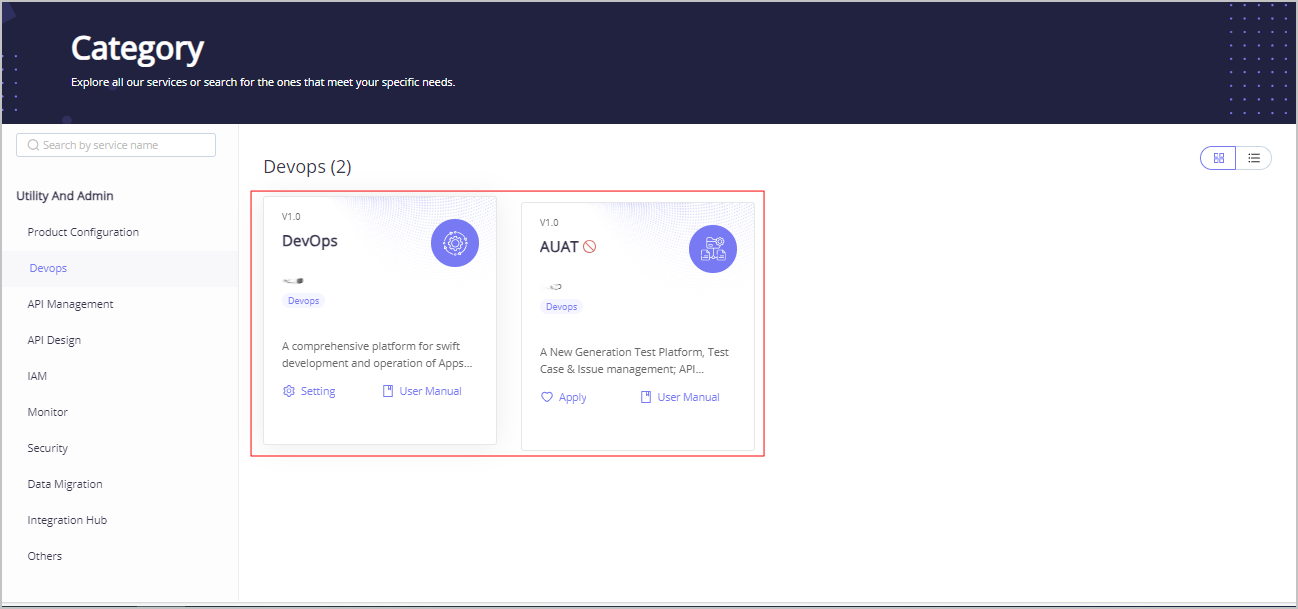This screenshot has height=609, width=1298.
Task: Click the Category page title
Action: (138, 48)
